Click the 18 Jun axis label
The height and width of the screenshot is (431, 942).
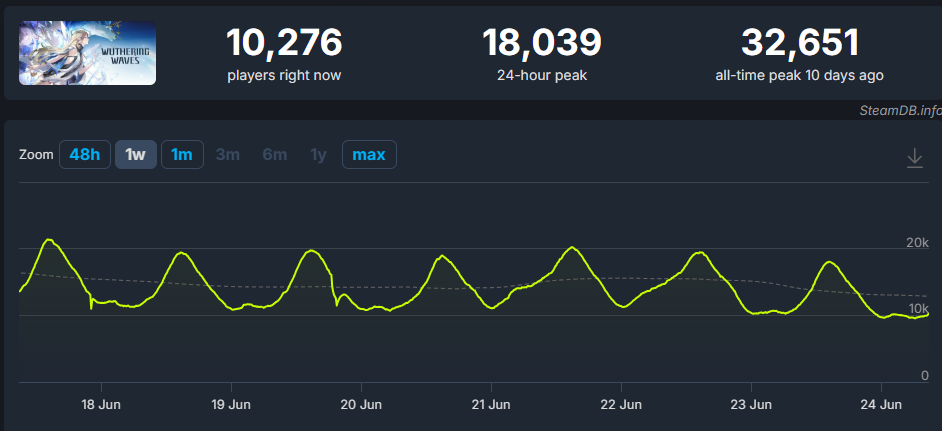click(101, 405)
